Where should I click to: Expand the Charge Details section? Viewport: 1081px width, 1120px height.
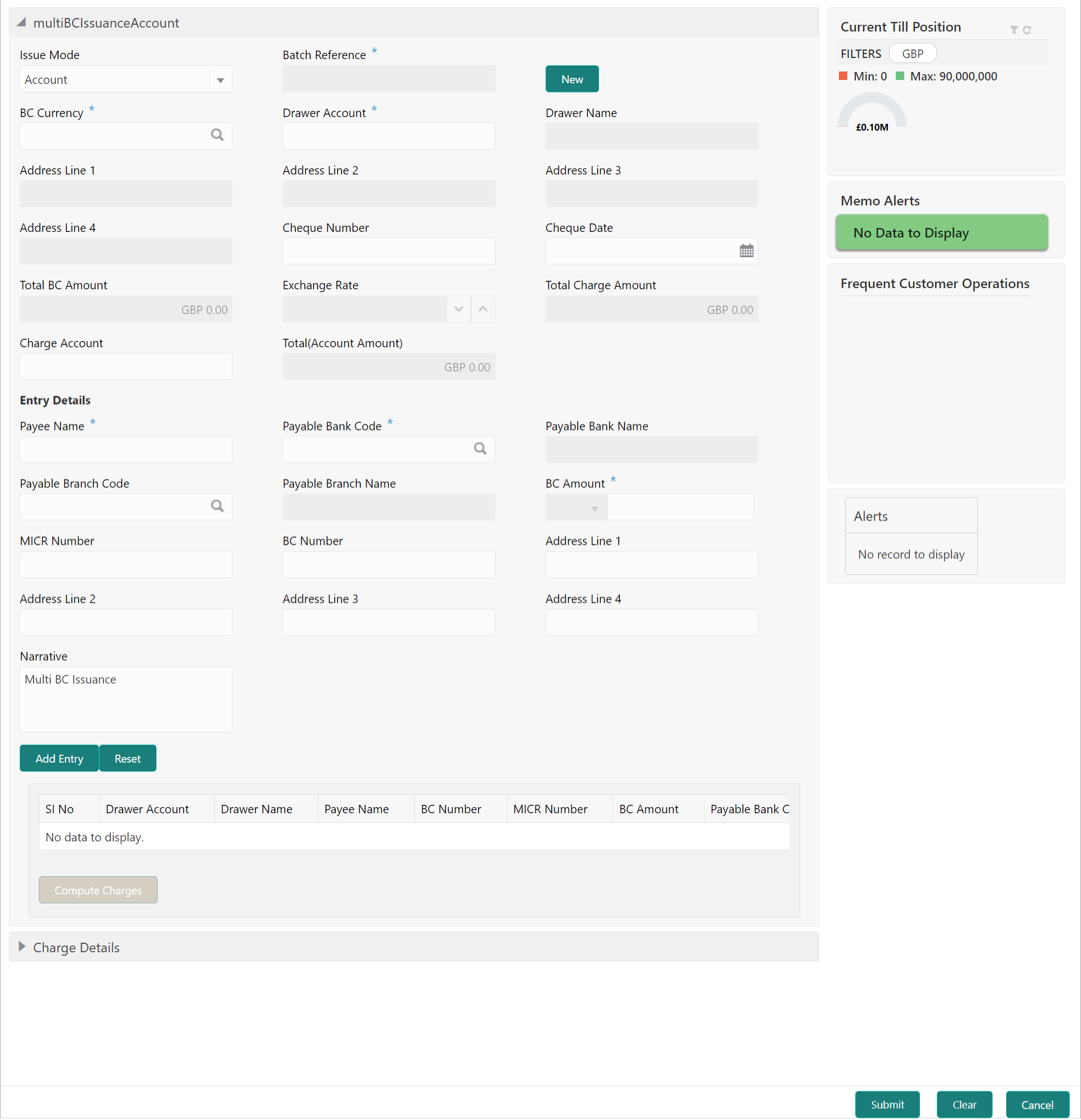click(23, 947)
